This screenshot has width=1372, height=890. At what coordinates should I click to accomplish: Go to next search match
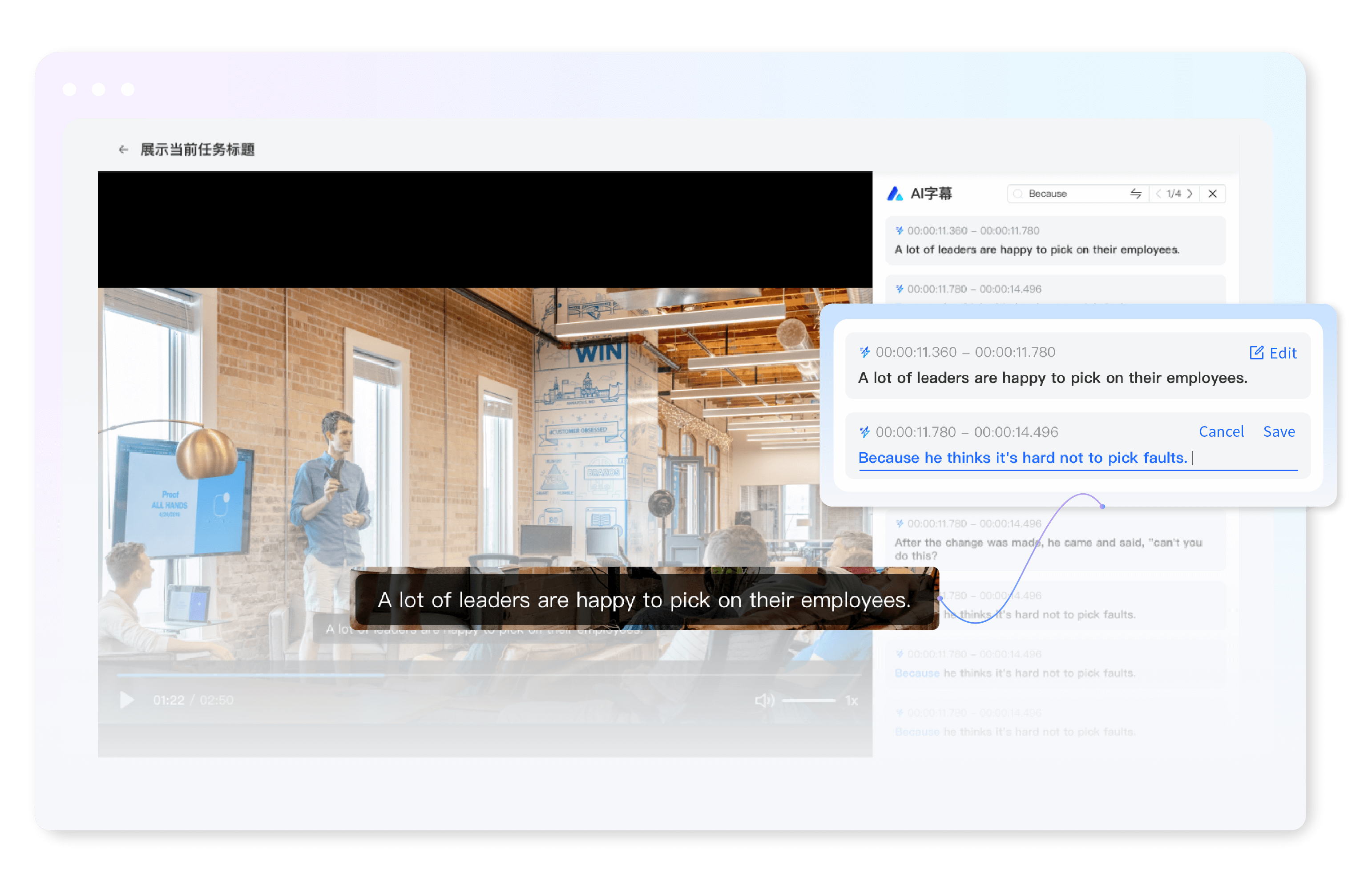(1190, 193)
